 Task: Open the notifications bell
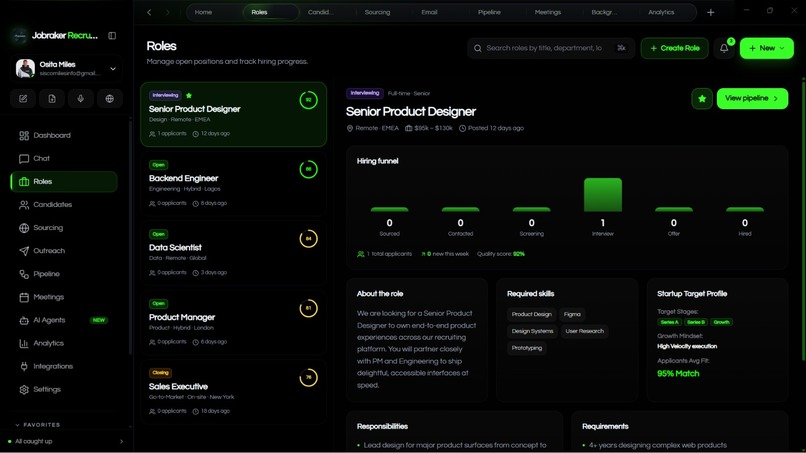pyautogui.click(x=724, y=48)
